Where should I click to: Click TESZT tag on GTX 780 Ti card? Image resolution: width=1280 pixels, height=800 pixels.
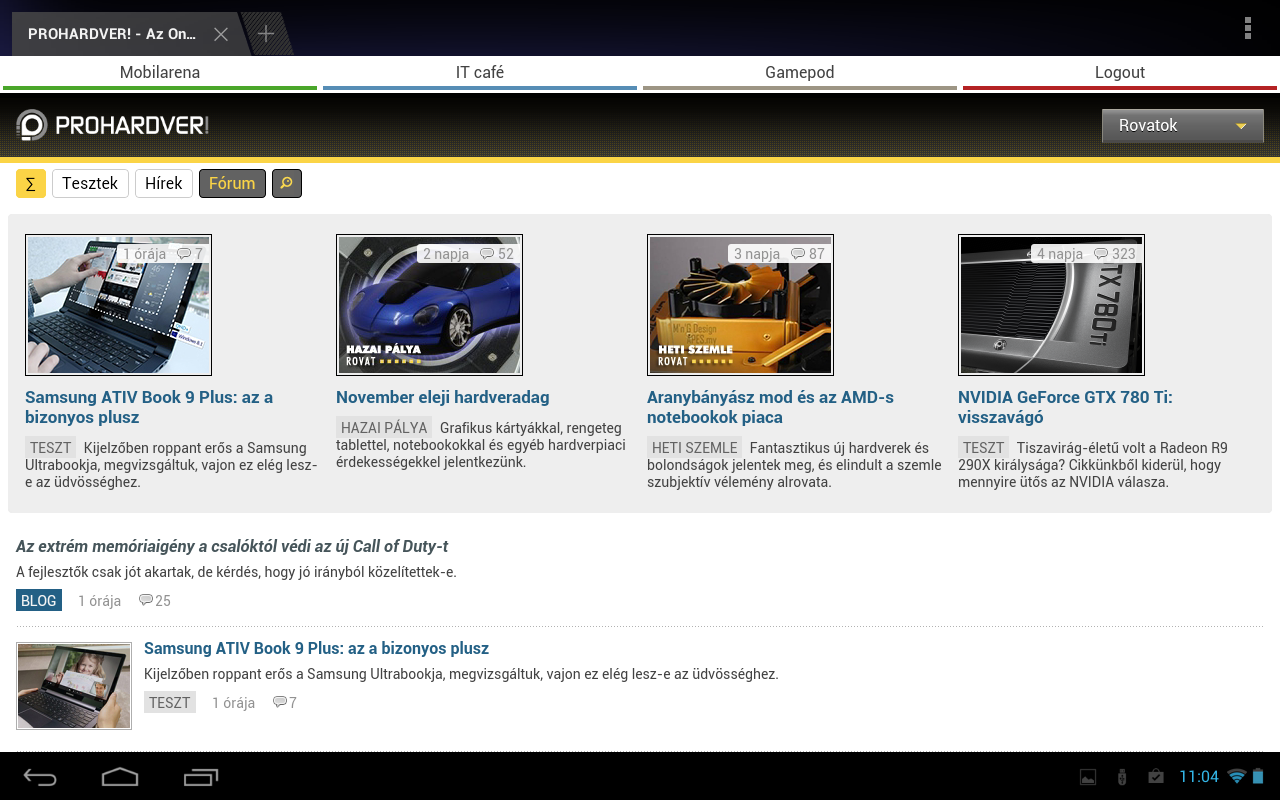(x=984, y=448)
